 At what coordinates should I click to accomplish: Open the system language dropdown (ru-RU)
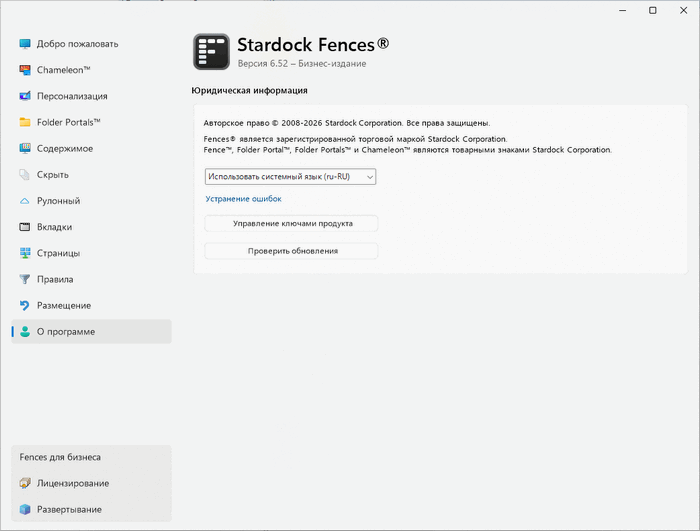(x=290, y=177)
